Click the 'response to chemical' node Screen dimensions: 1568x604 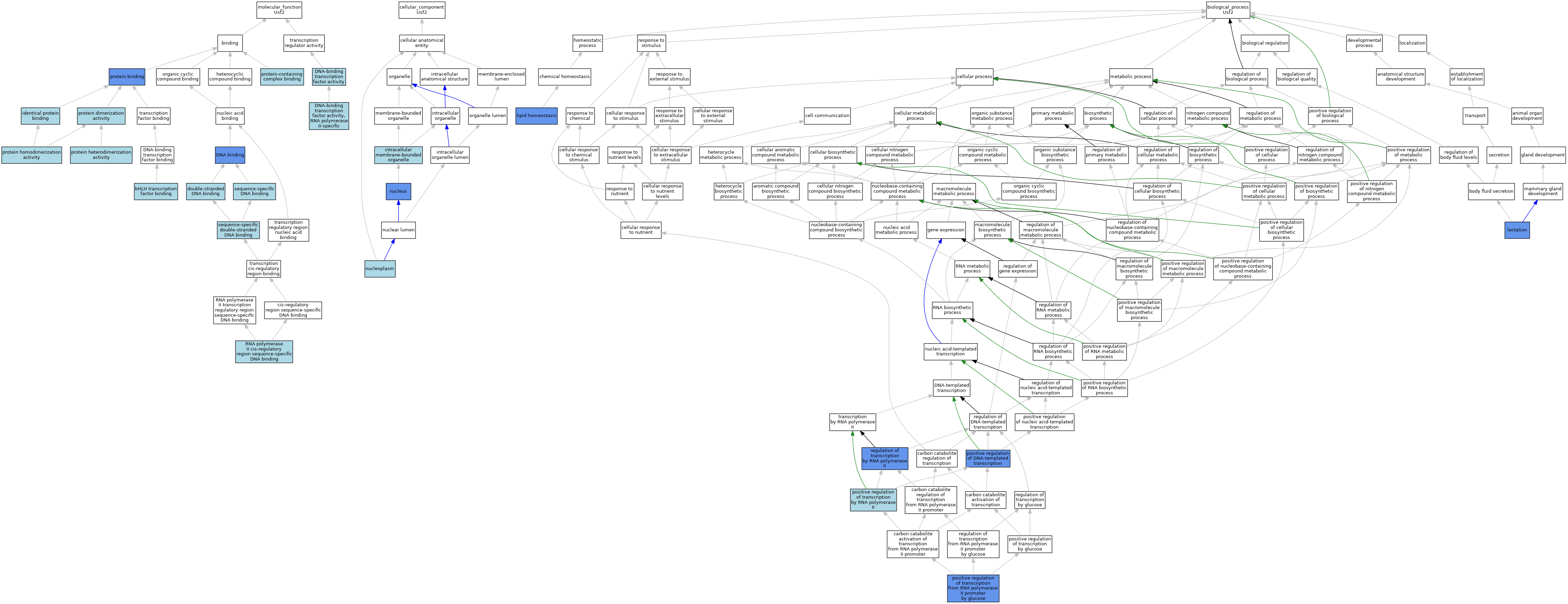[580, 116]
